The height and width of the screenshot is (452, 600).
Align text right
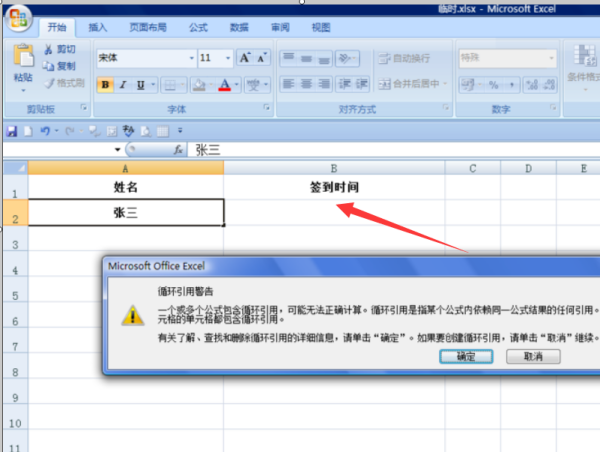tap(324, 84)
